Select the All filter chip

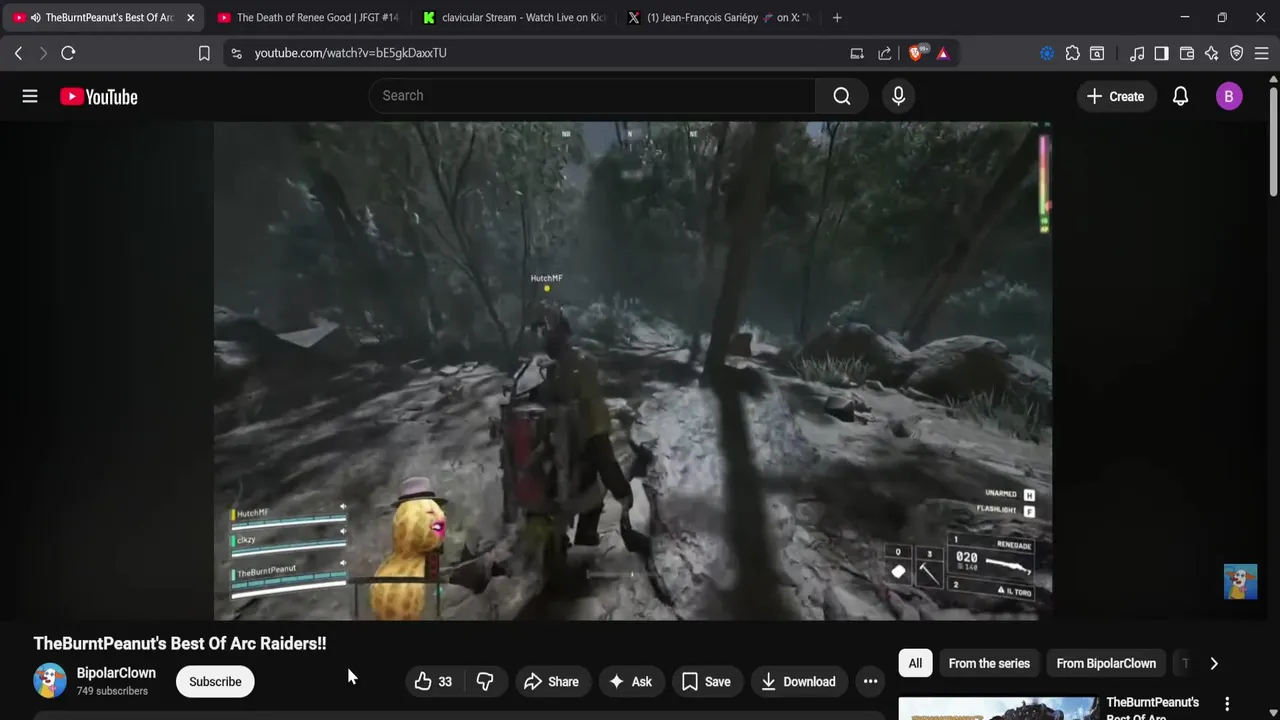915,663
